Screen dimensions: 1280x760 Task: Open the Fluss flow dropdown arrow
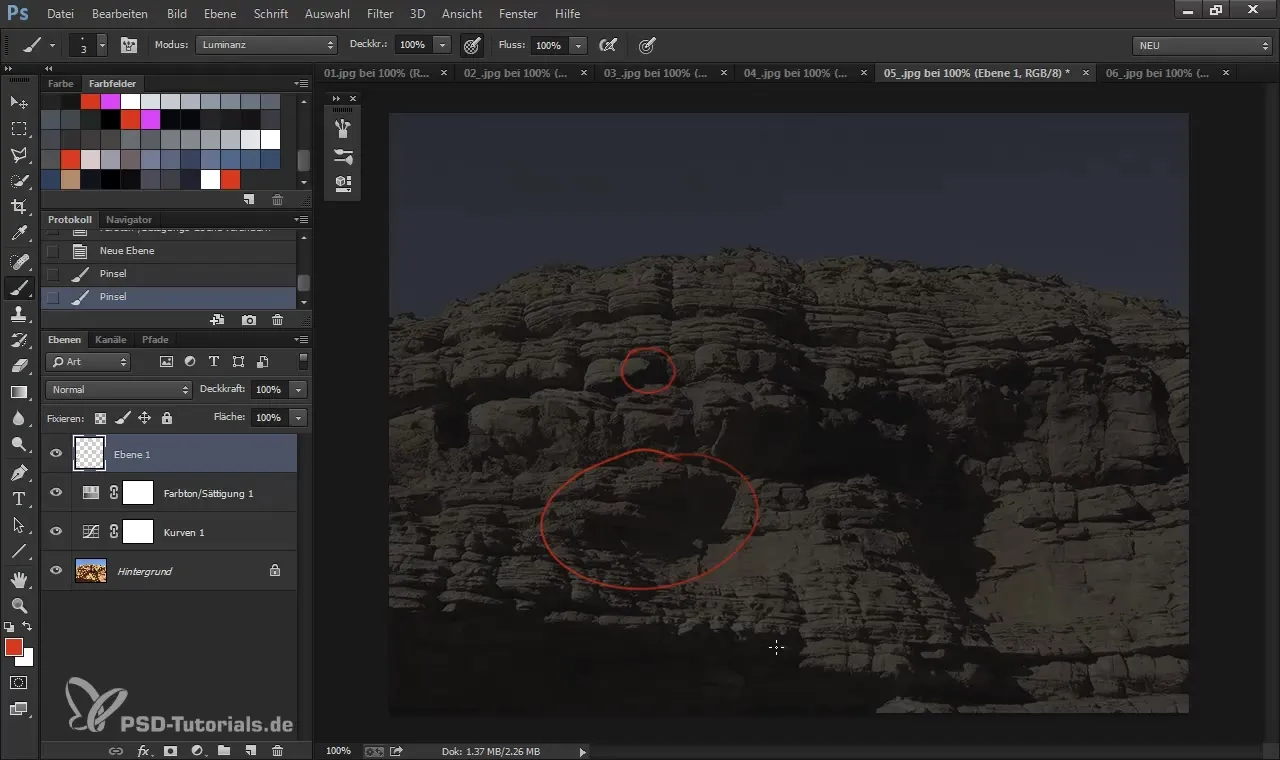point(578,45)
